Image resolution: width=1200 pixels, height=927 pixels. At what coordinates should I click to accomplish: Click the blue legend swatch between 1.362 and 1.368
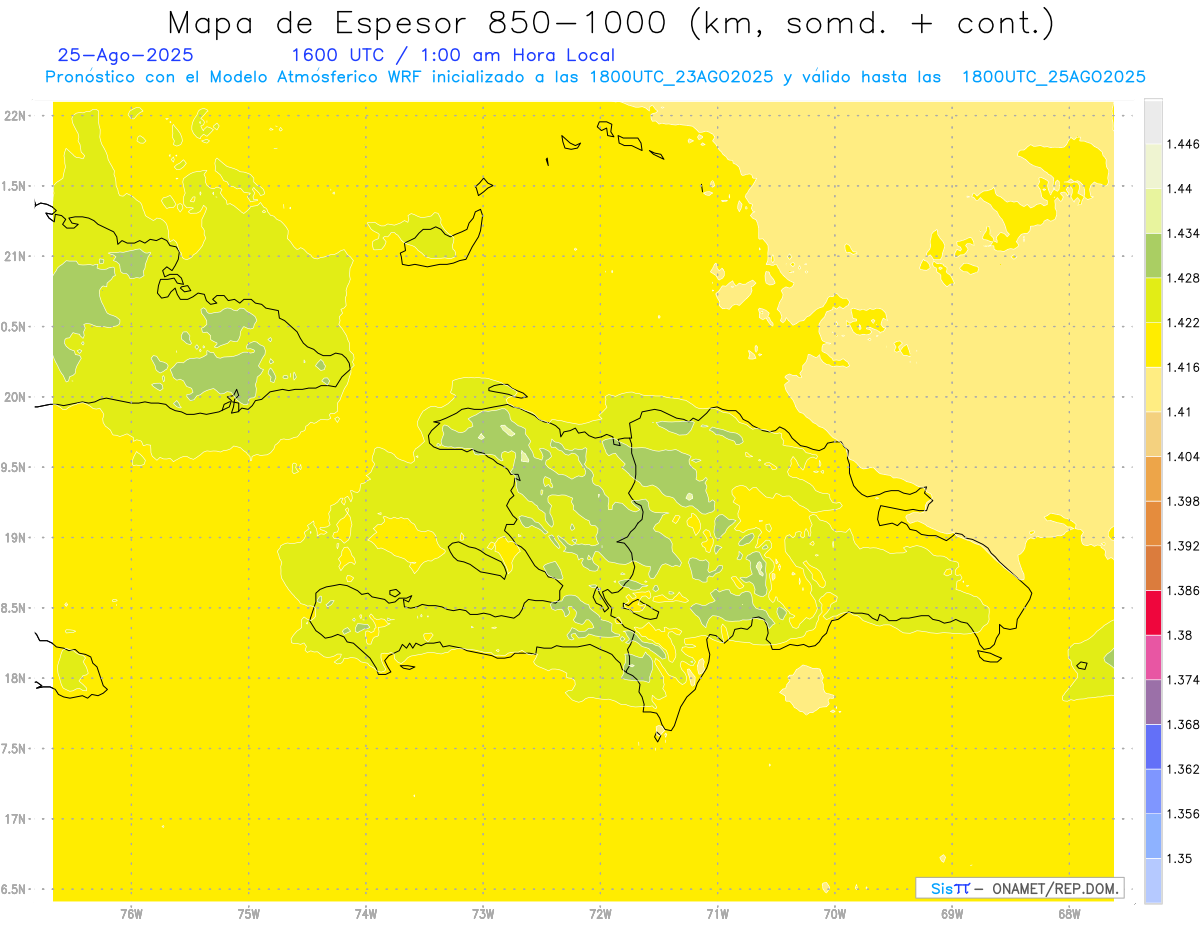click(1153, 746)
